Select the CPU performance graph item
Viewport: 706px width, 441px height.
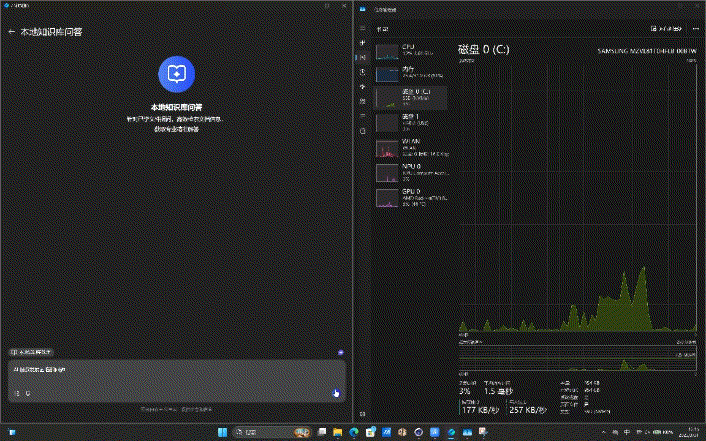click(x=410, y=49)
